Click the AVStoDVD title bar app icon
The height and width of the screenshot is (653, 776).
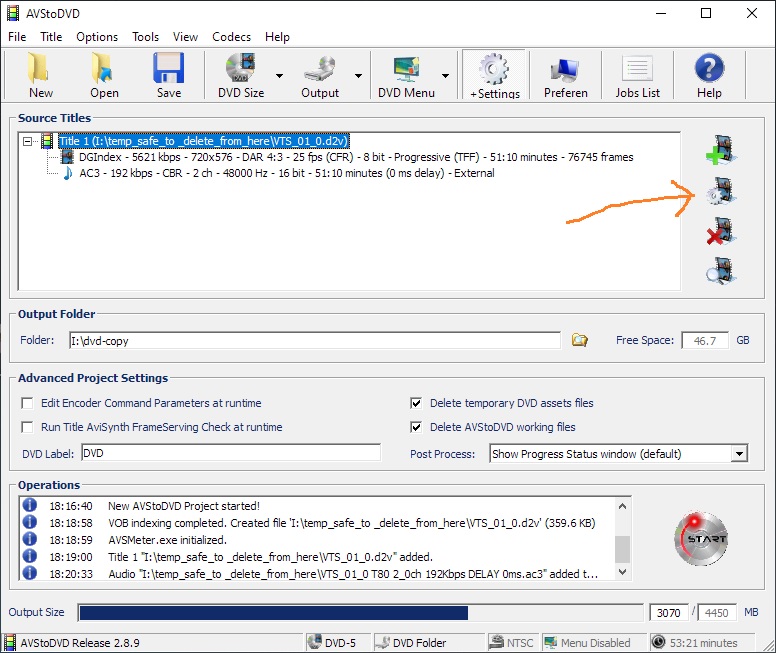13,13
